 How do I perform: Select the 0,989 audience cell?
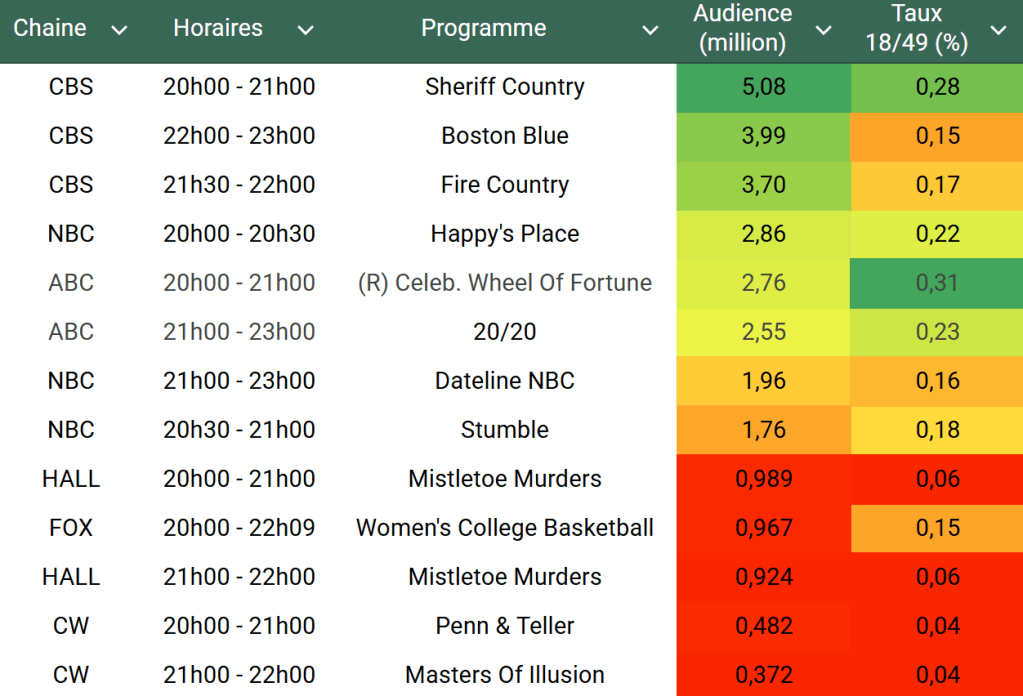pos(764,479)
